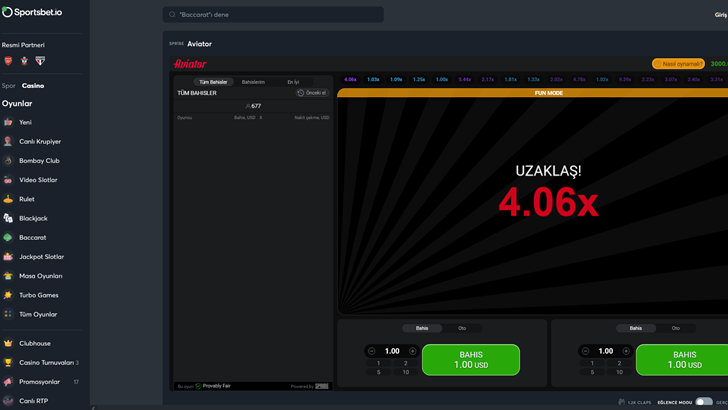Image resolution: width=728 pixels, height=410 pixels.
Task: Open the Jackpot Slotlar category
Action: coord(41,256)
